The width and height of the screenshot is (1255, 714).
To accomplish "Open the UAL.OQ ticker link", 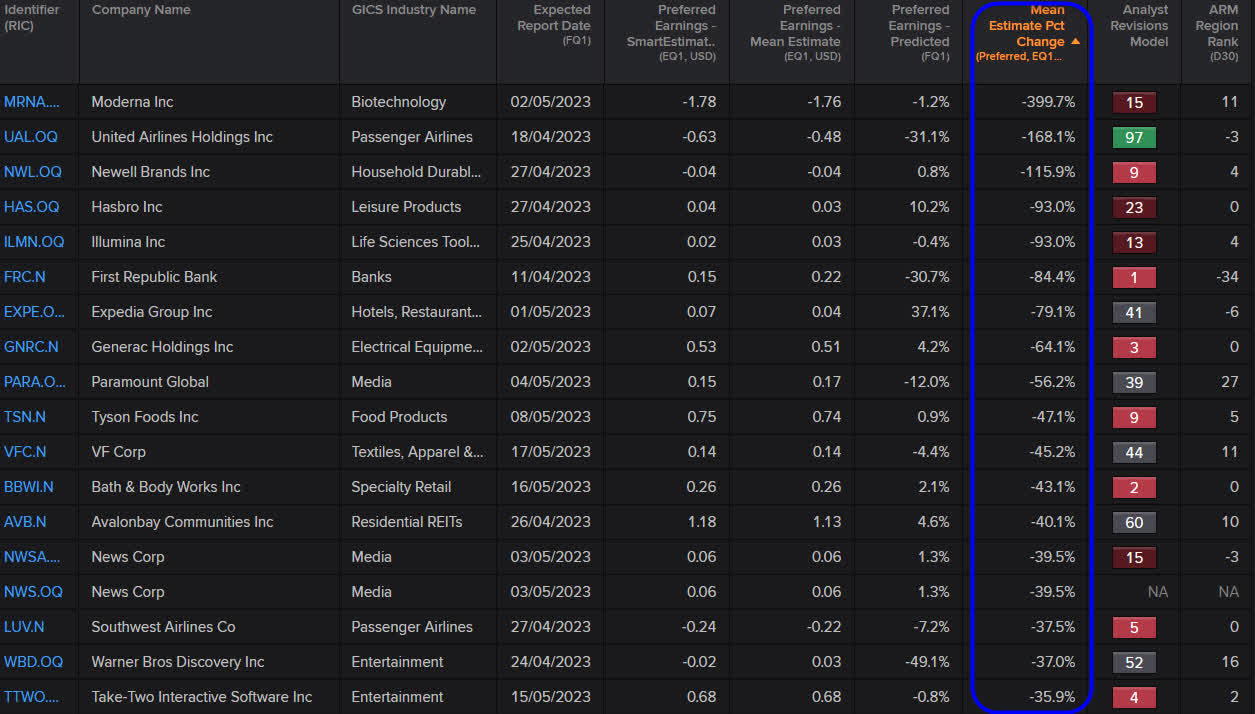I will click(x=30, y=137).
